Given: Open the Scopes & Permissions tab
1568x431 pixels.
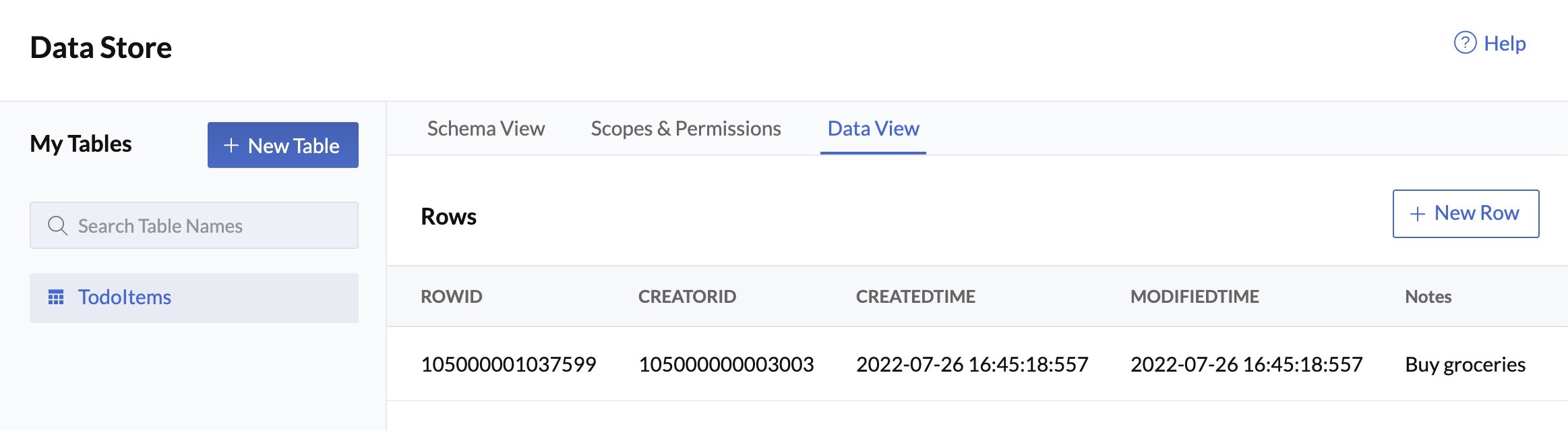Looking at the screenshot, I should [686, 129].
